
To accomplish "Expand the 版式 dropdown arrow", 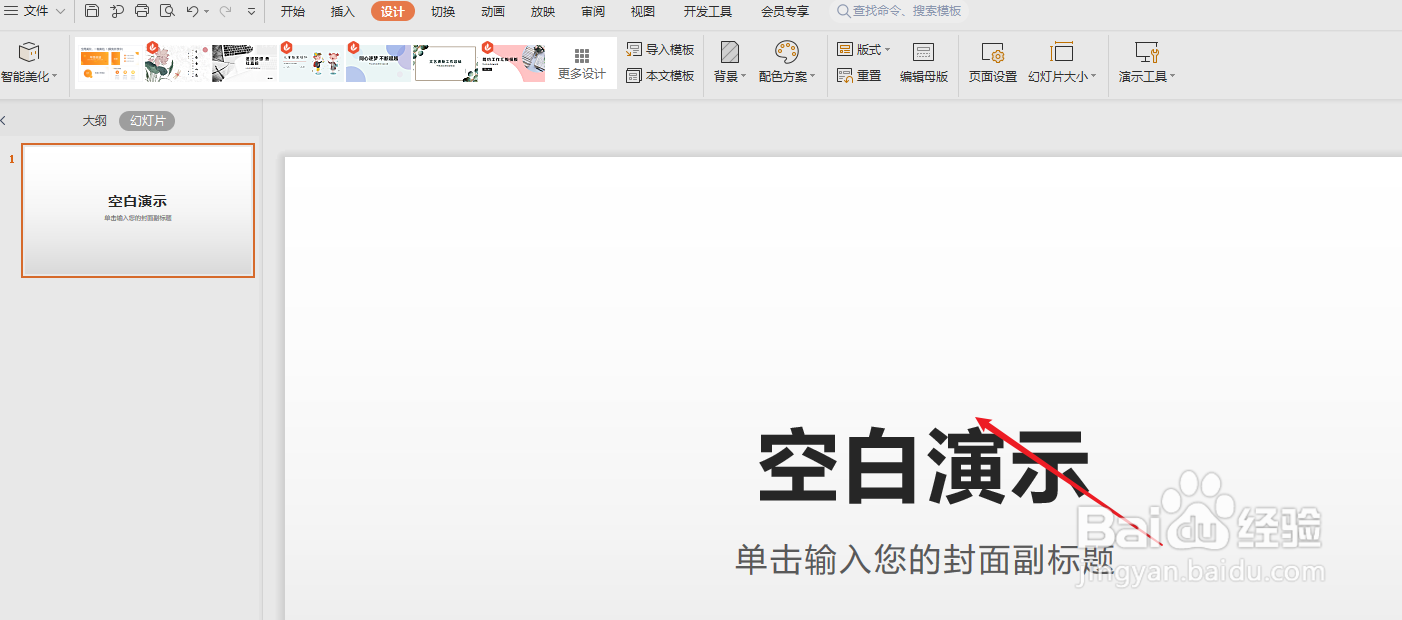I will [887, 50].
